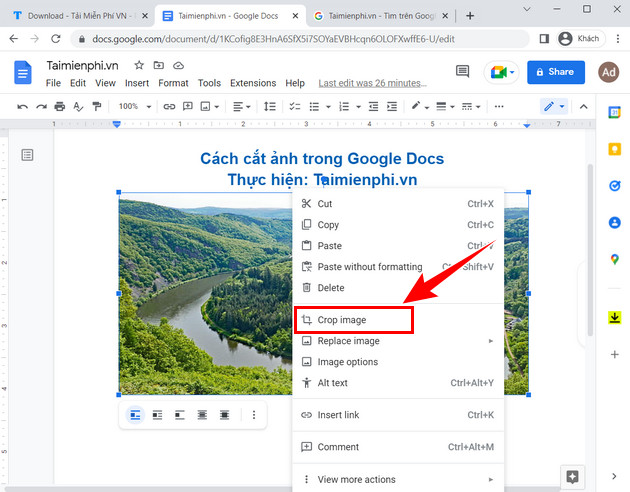Click the Ad account avatar
This screenshot has width=630, height=492.
[x=608, y=72]
